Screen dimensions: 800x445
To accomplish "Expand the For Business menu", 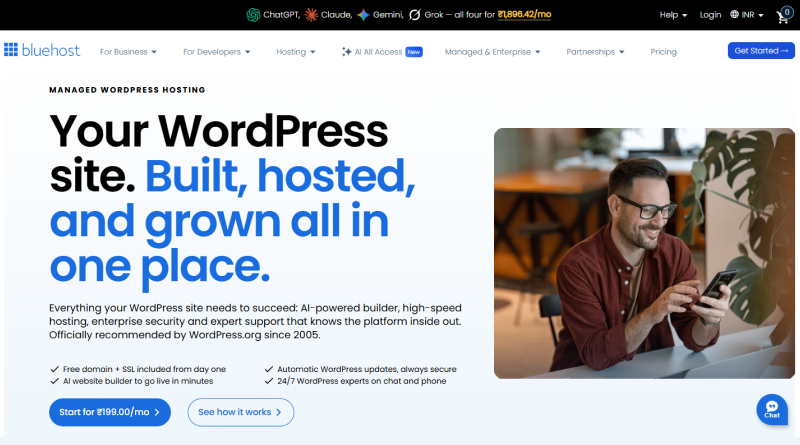I will pyautogui.click(x=128, y=52).
